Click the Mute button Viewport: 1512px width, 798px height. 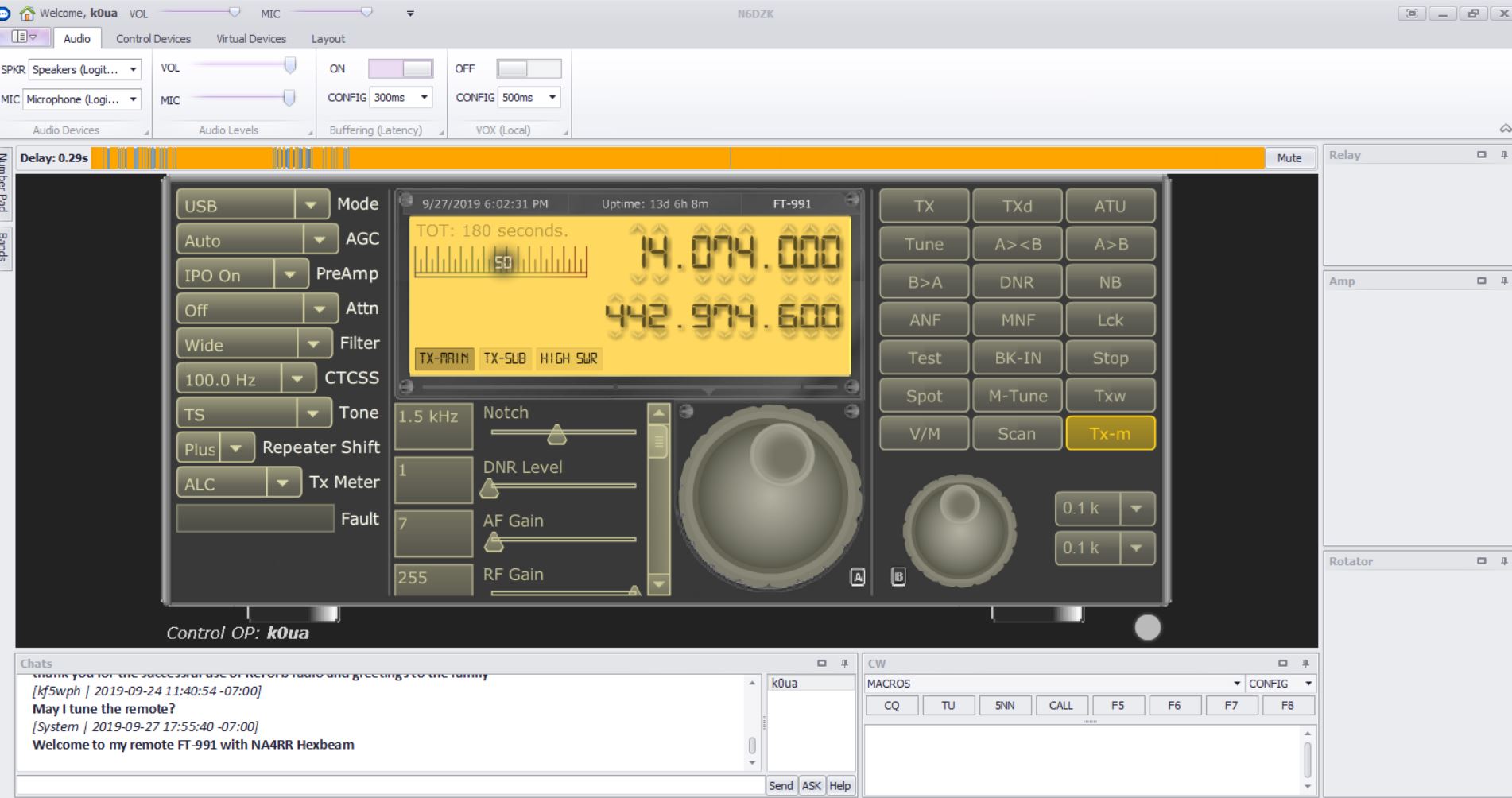(1289, 157)
